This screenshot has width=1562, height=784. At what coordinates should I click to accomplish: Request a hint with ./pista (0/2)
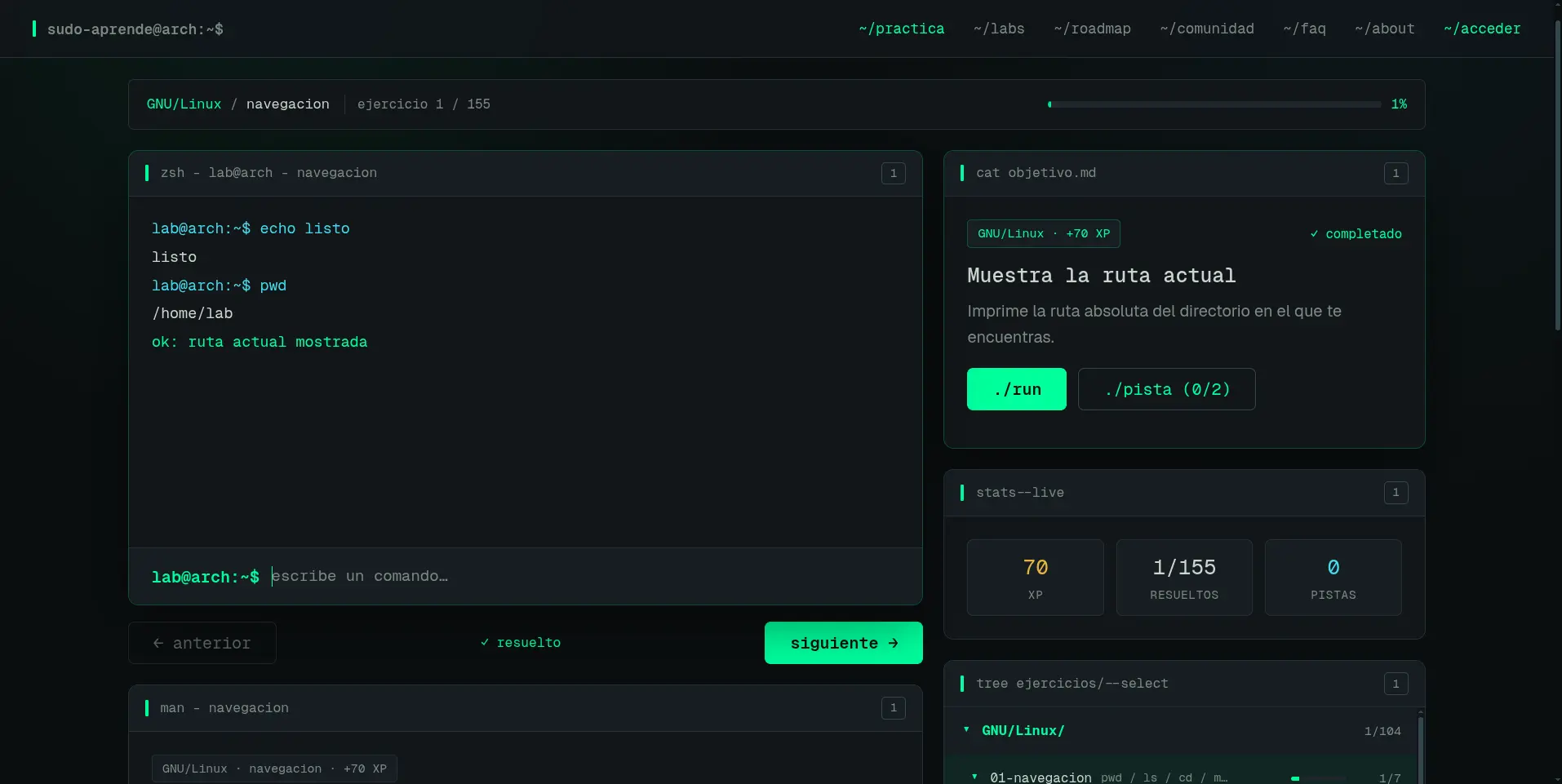[1167, 389]
